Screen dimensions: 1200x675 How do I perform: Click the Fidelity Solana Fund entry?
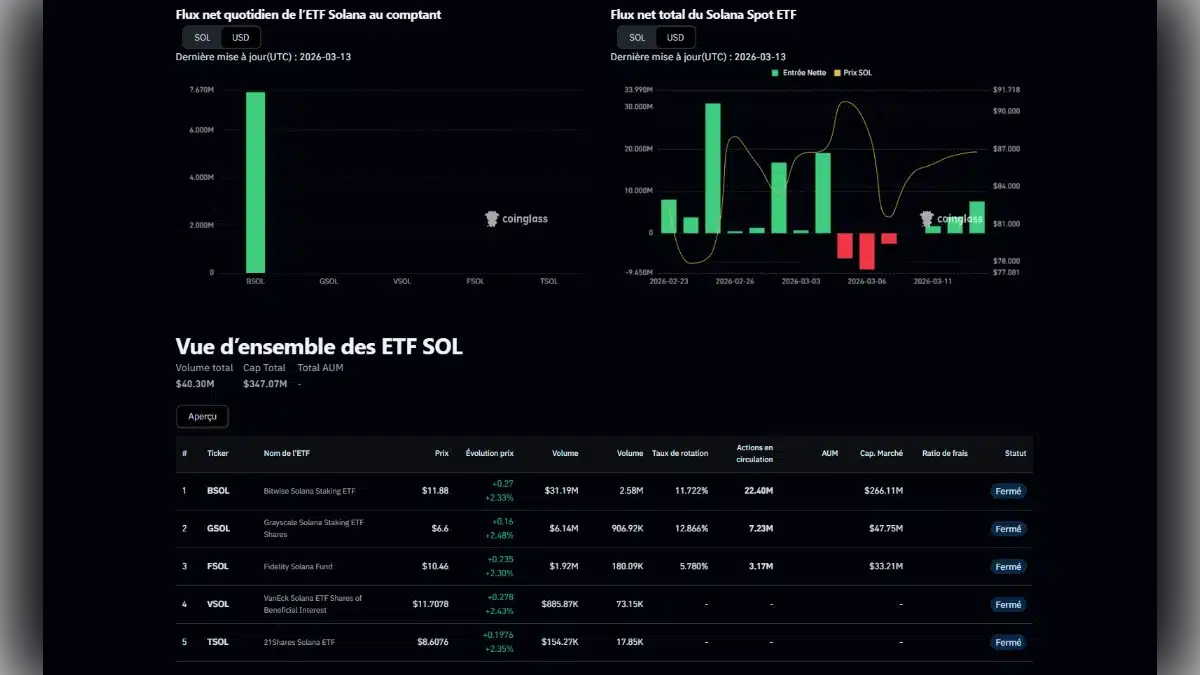point(297,566)
